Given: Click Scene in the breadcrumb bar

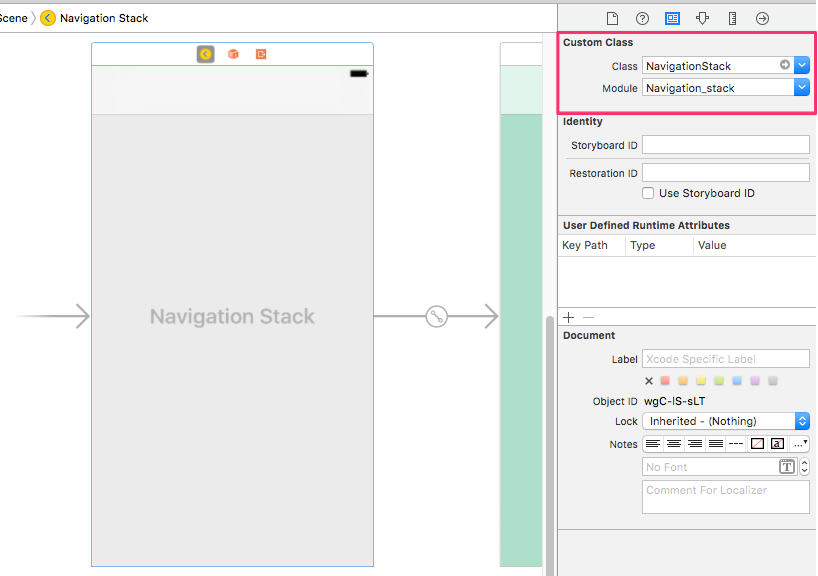Looking at the screenshot, I should click(x=13, y=17).
